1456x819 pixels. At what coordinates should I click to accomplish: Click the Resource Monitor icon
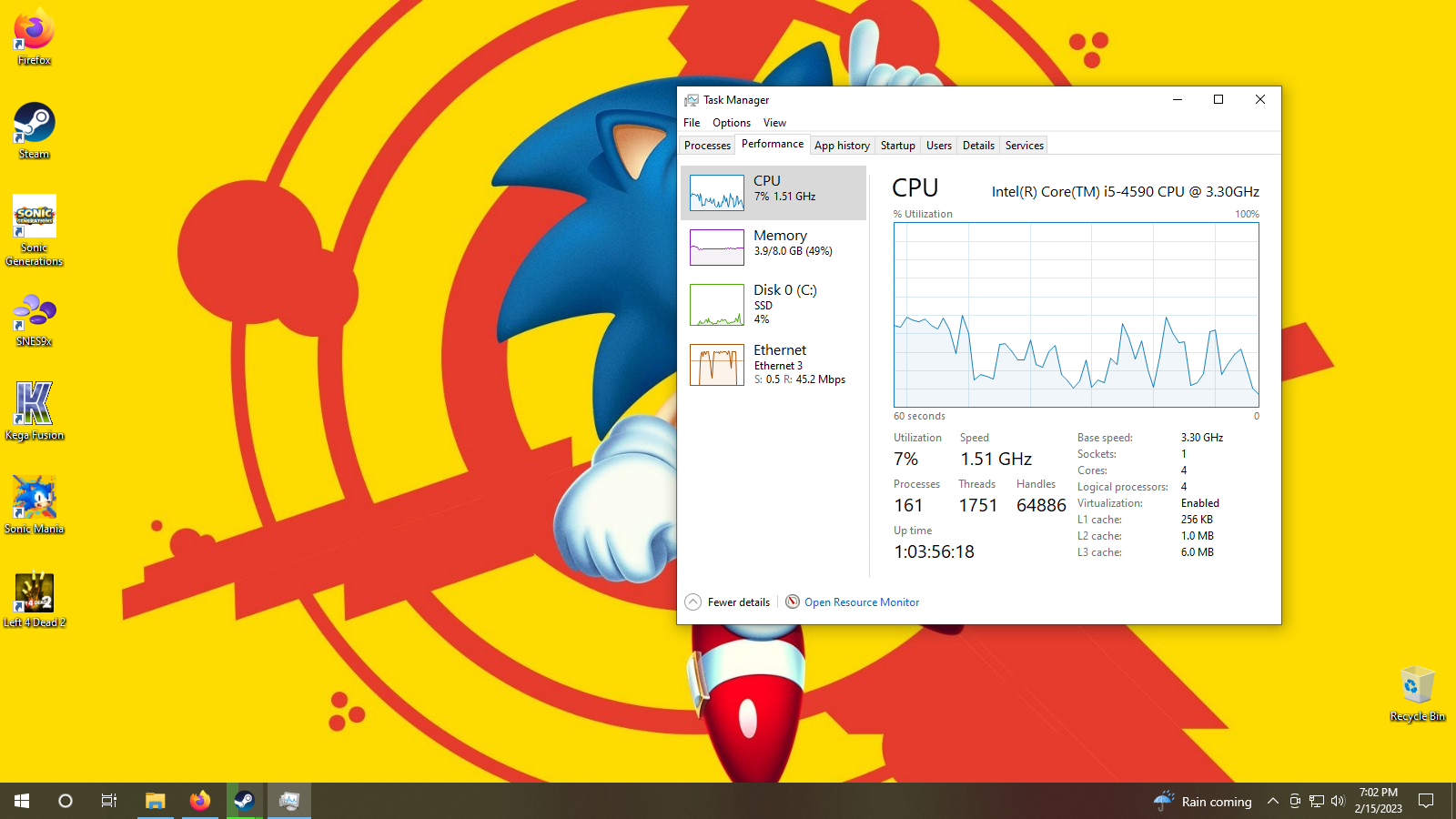pos(793,602)
